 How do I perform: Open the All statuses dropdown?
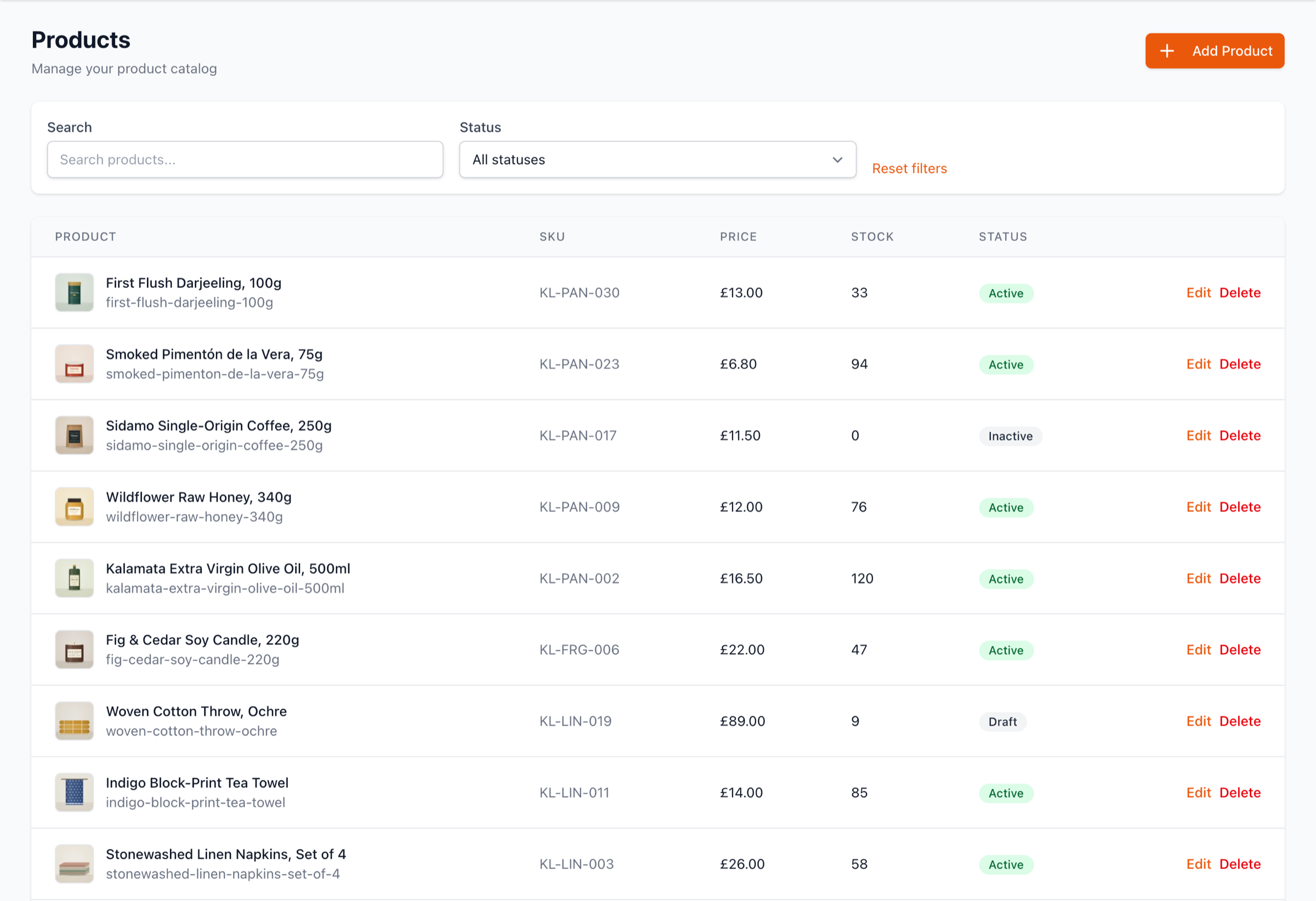657,159
